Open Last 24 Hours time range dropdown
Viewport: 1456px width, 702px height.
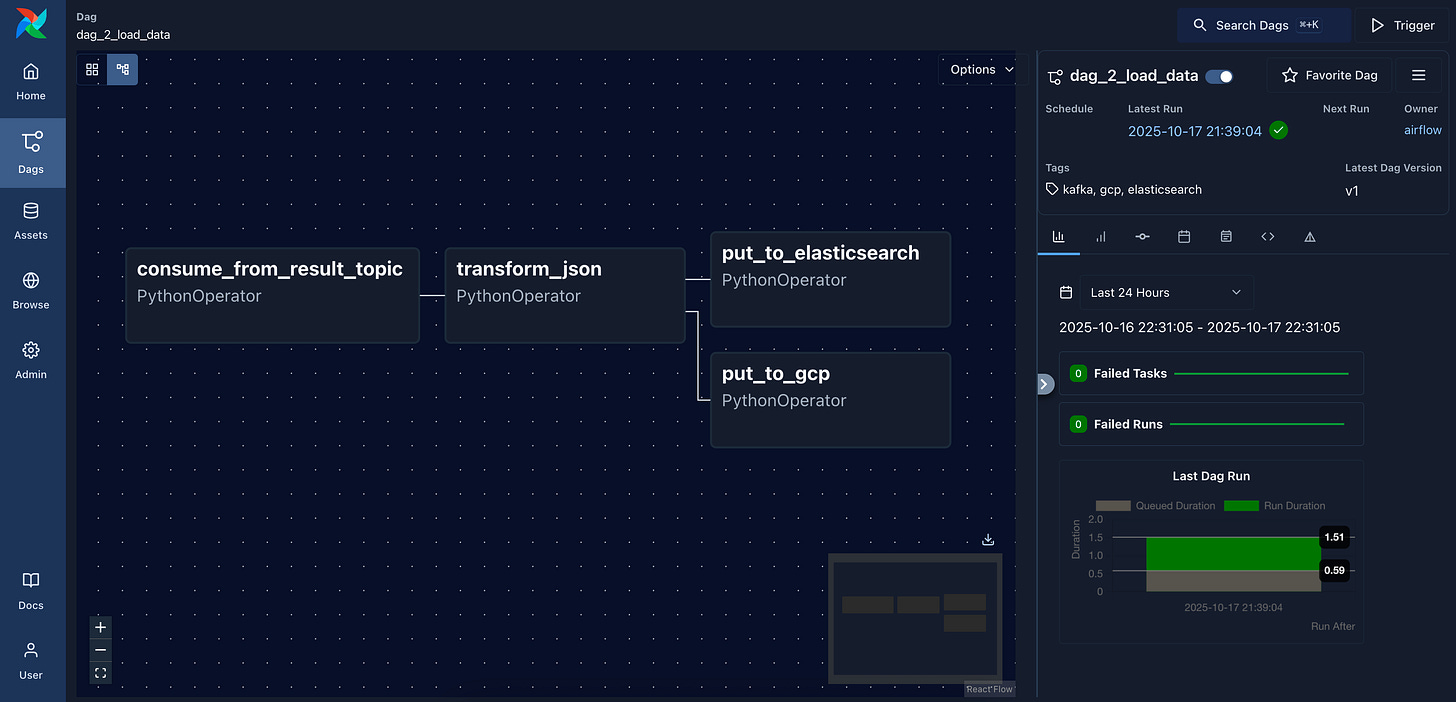click(x=1166, y=292)
